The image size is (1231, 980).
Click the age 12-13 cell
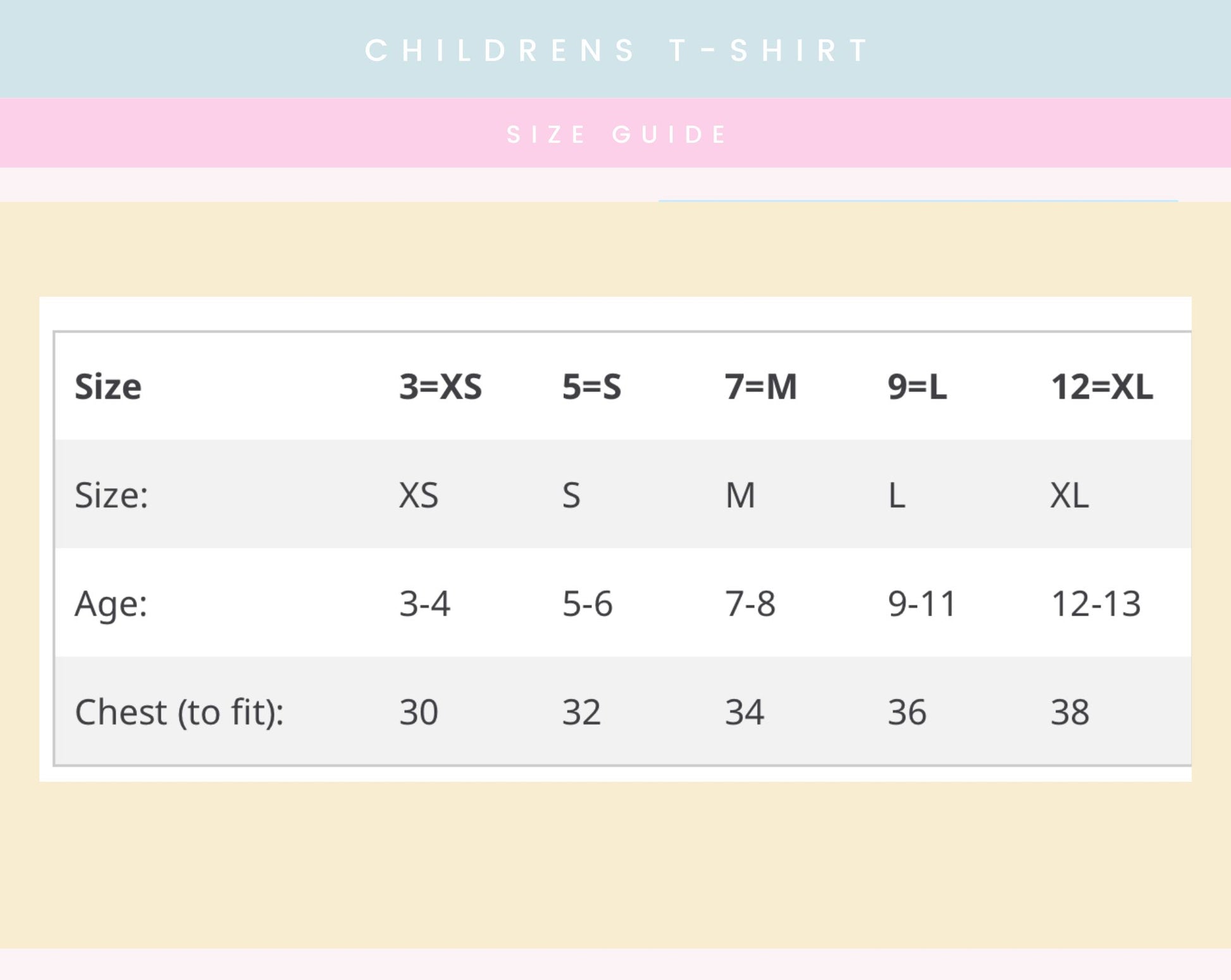tap(1096, 604)
